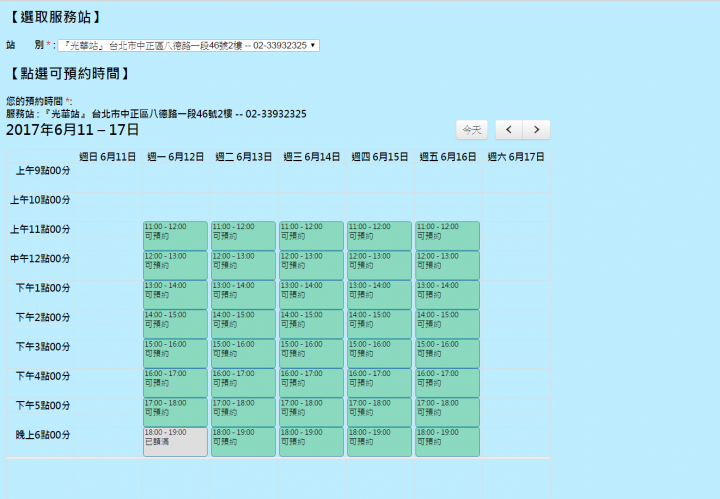Select Friday 6月16日 11:00 - 12:00 slot
The height and width of the screenshot is (499, 720).
(x=447, y=236)
